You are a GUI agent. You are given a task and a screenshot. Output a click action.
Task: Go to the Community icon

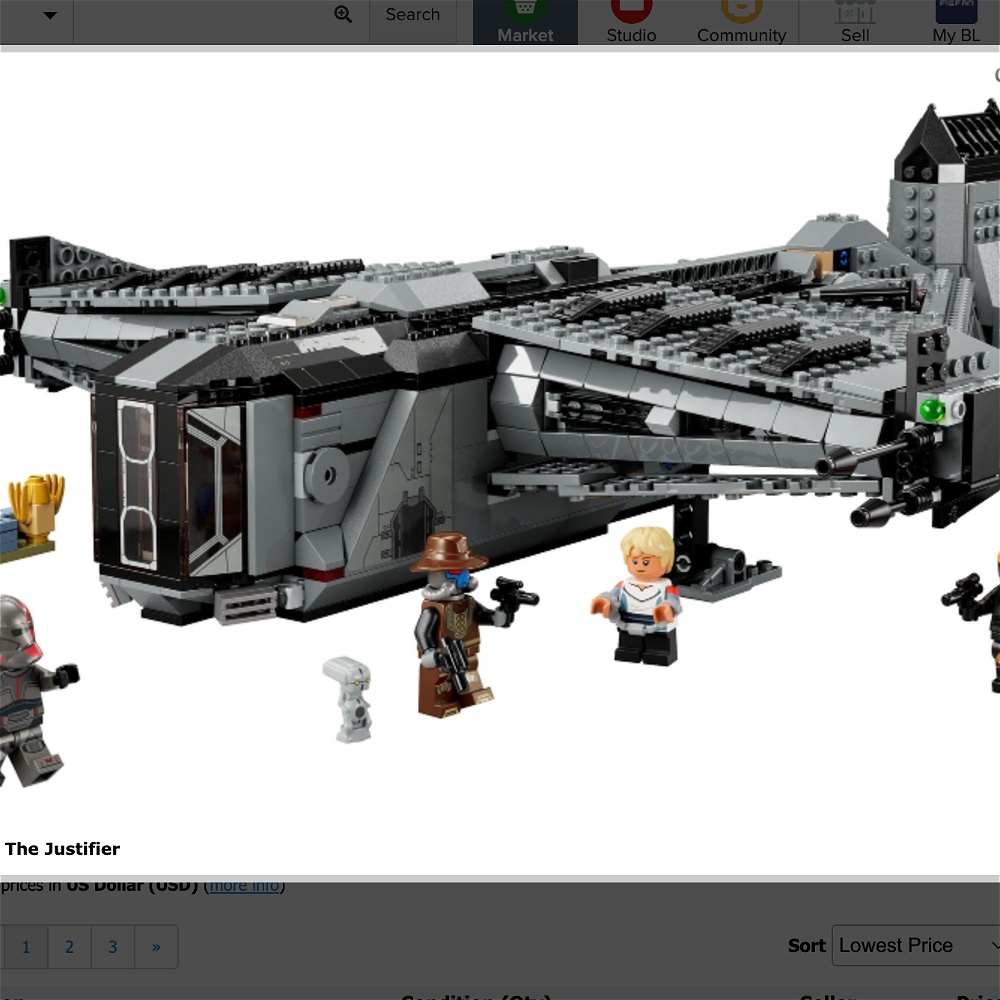click(741, 22)
